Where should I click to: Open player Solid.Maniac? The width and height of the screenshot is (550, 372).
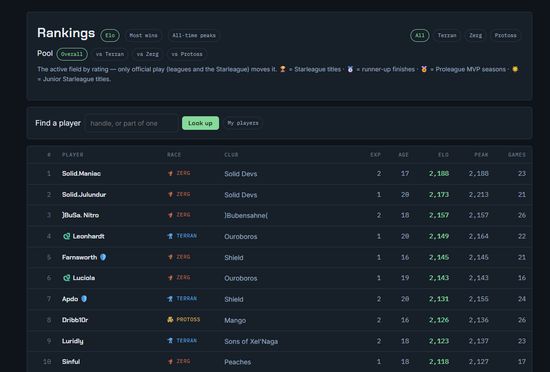[81, 174]
